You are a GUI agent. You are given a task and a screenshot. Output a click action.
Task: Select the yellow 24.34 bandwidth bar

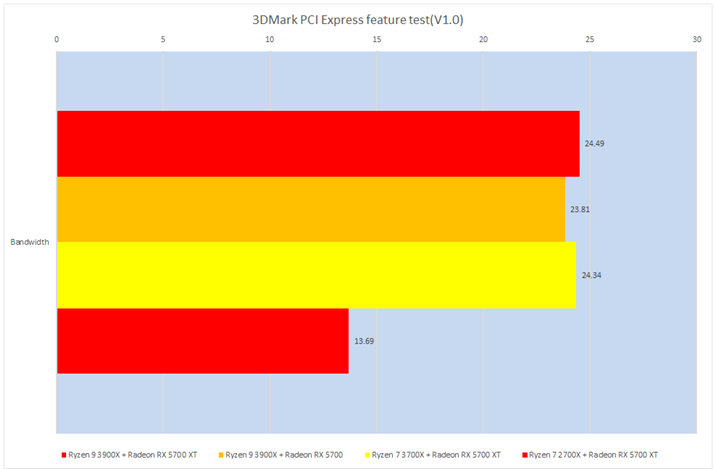[x=316, y=275]
